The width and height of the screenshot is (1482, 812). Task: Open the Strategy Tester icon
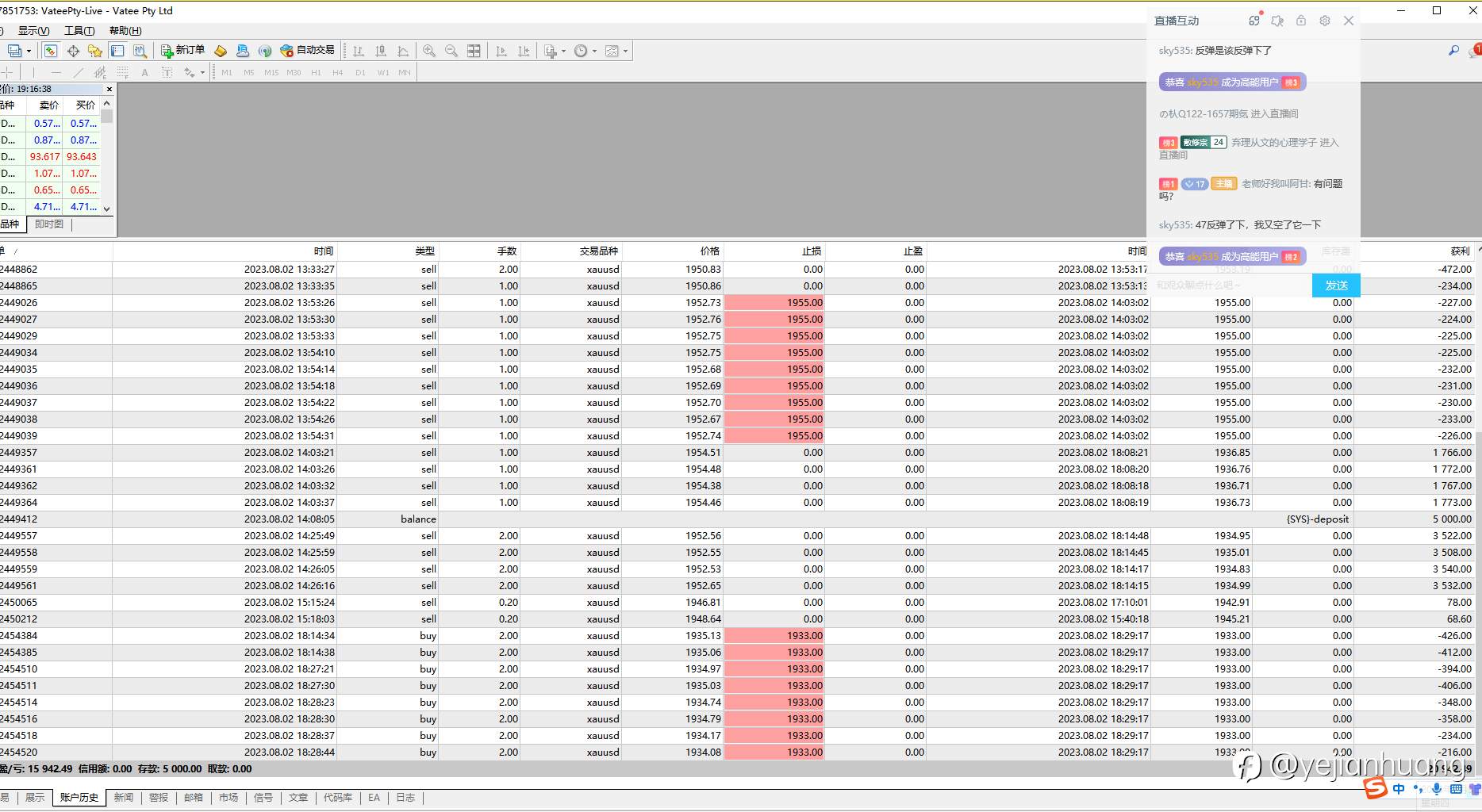140,51
